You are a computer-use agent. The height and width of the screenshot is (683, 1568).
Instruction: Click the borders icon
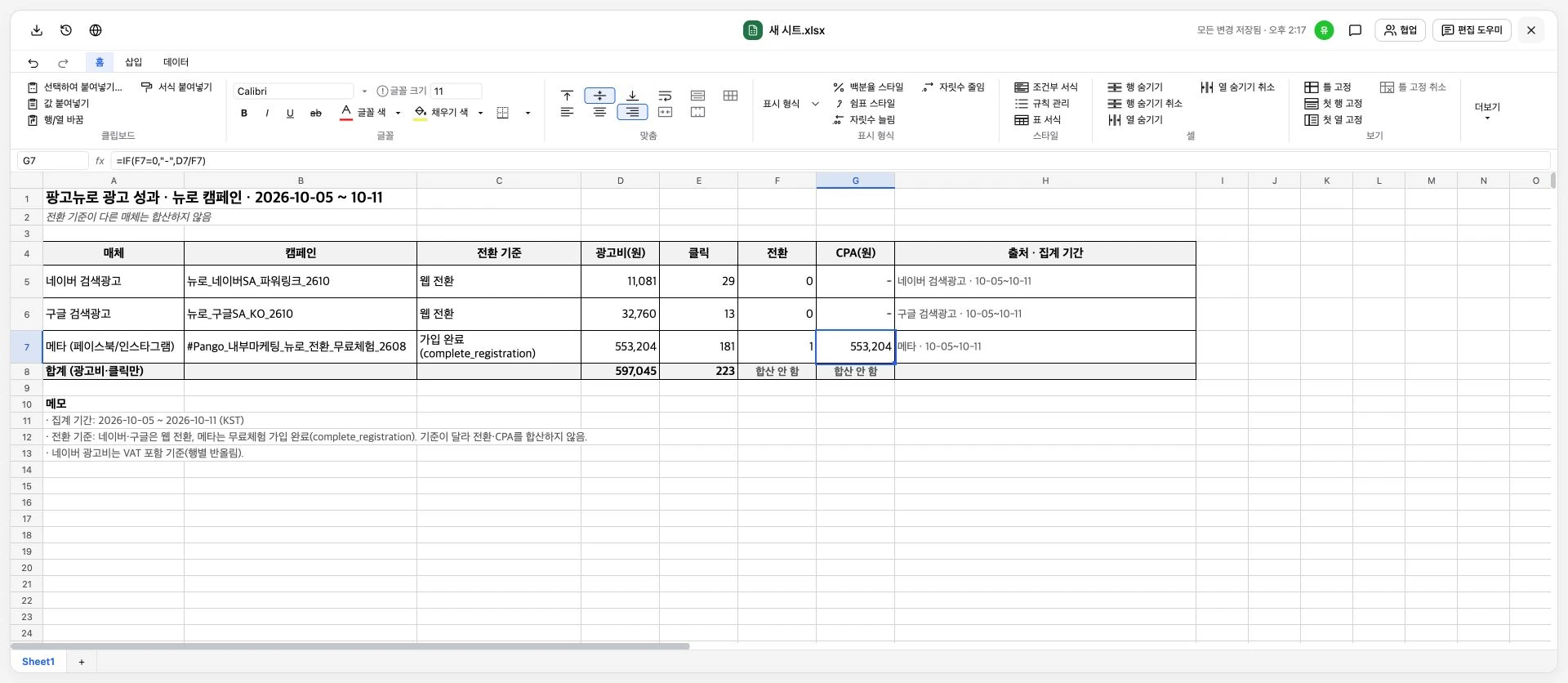coord(503,113)
